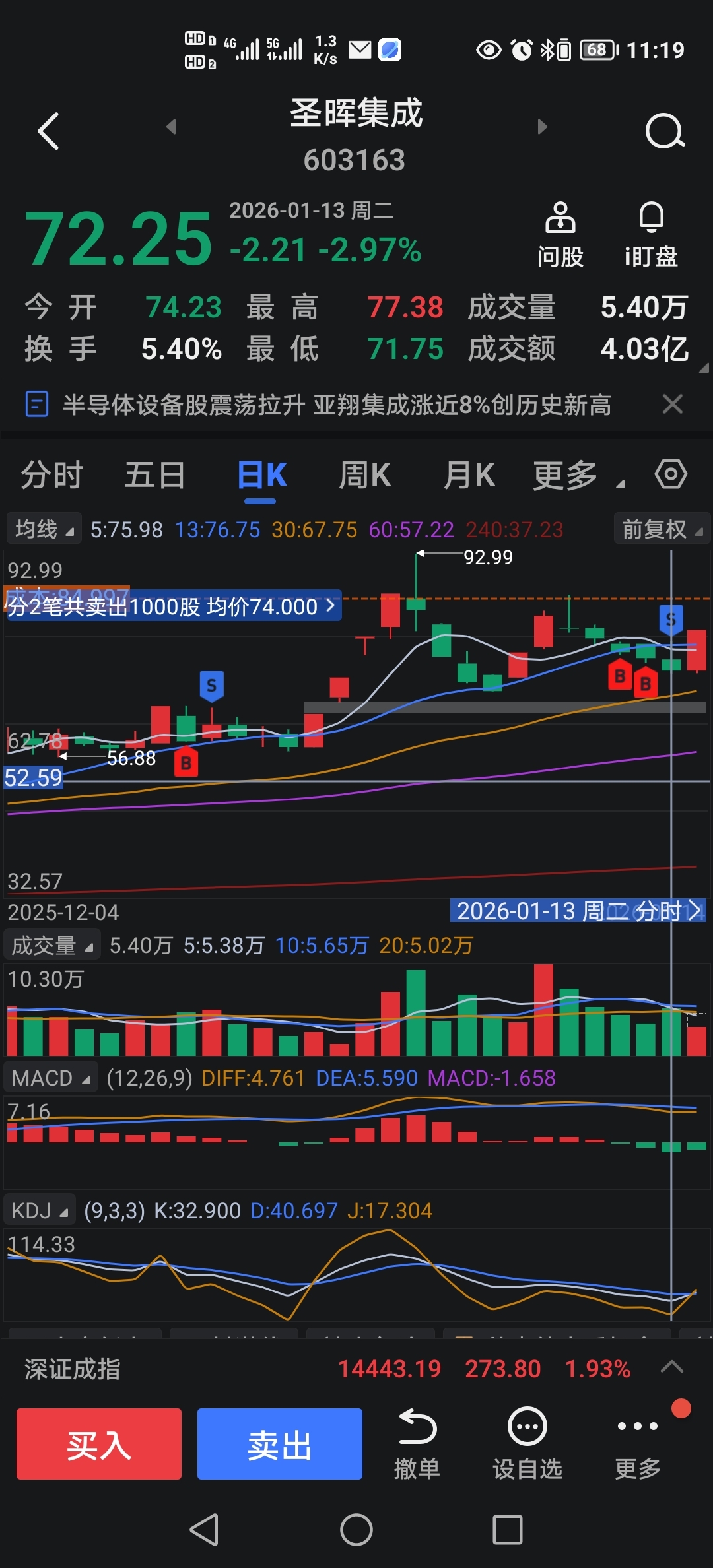This screenshot has height=1568, width=713.
Task: Expand the 深证成指 index bar chevron
Action: coord(672,1367)
